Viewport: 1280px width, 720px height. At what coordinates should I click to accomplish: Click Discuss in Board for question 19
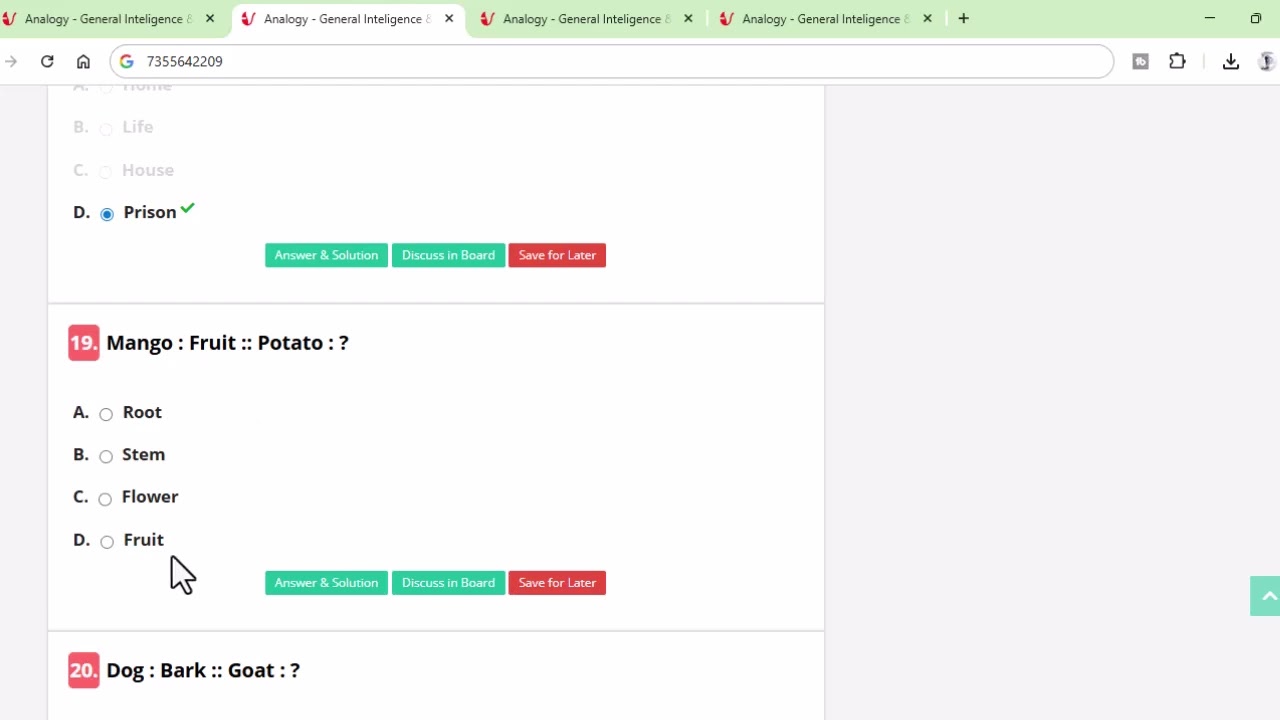pos(448,583)
